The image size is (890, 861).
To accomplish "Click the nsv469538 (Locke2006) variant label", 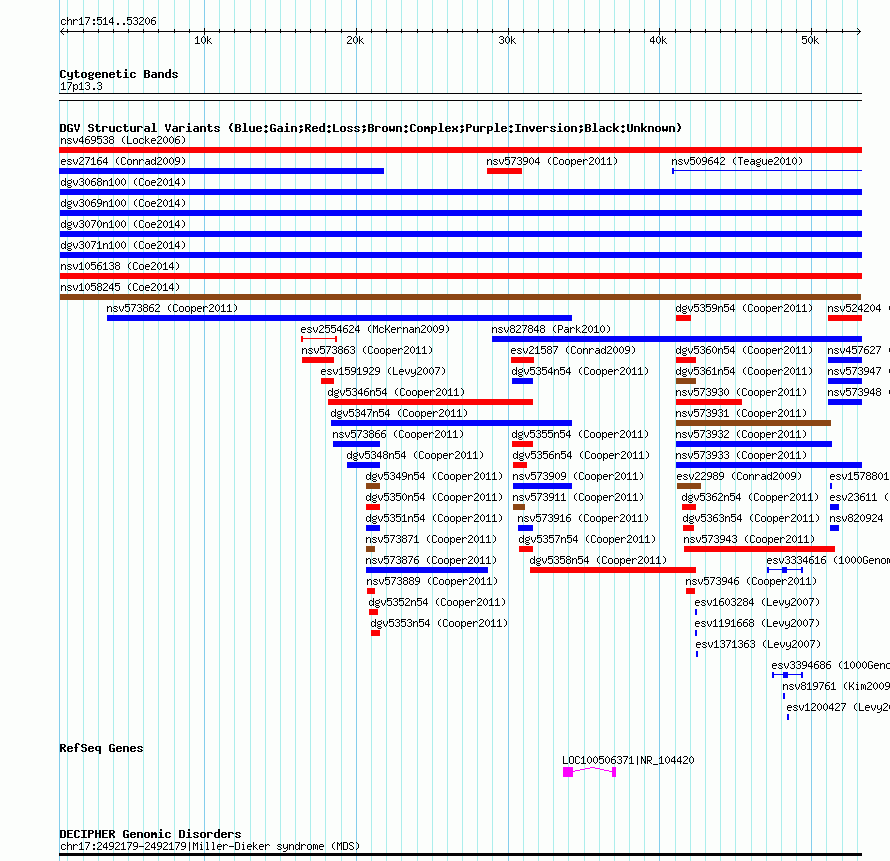I will pos(123,140).
